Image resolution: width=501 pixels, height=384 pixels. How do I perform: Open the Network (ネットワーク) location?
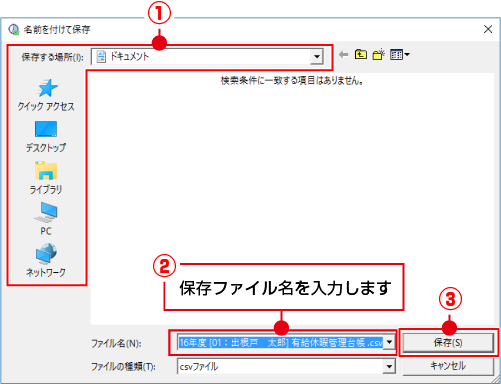[x=46, y=260]
